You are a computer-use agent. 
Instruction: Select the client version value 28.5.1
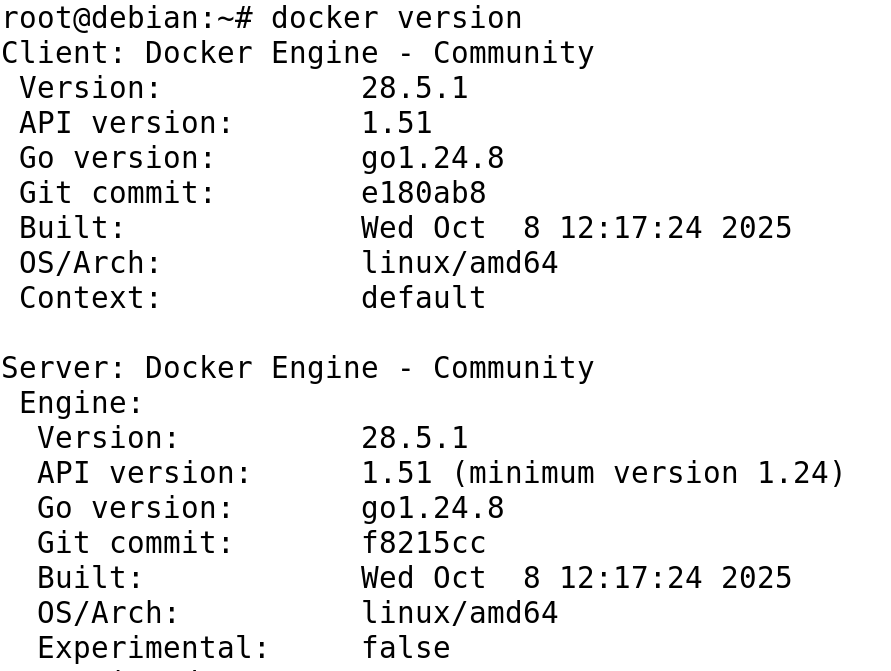click(414, 88)
